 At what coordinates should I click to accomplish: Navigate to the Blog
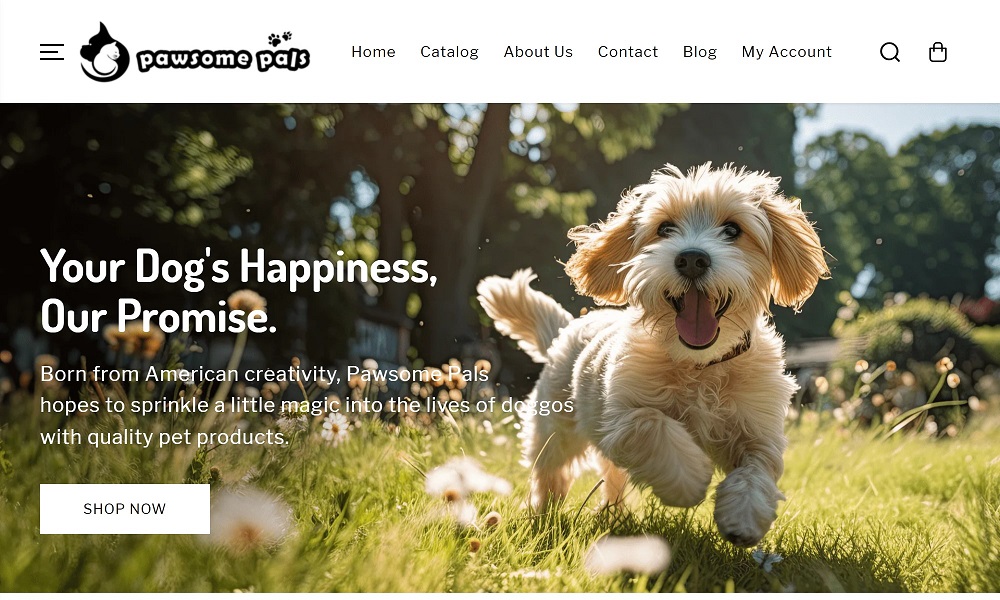point(700,52)
